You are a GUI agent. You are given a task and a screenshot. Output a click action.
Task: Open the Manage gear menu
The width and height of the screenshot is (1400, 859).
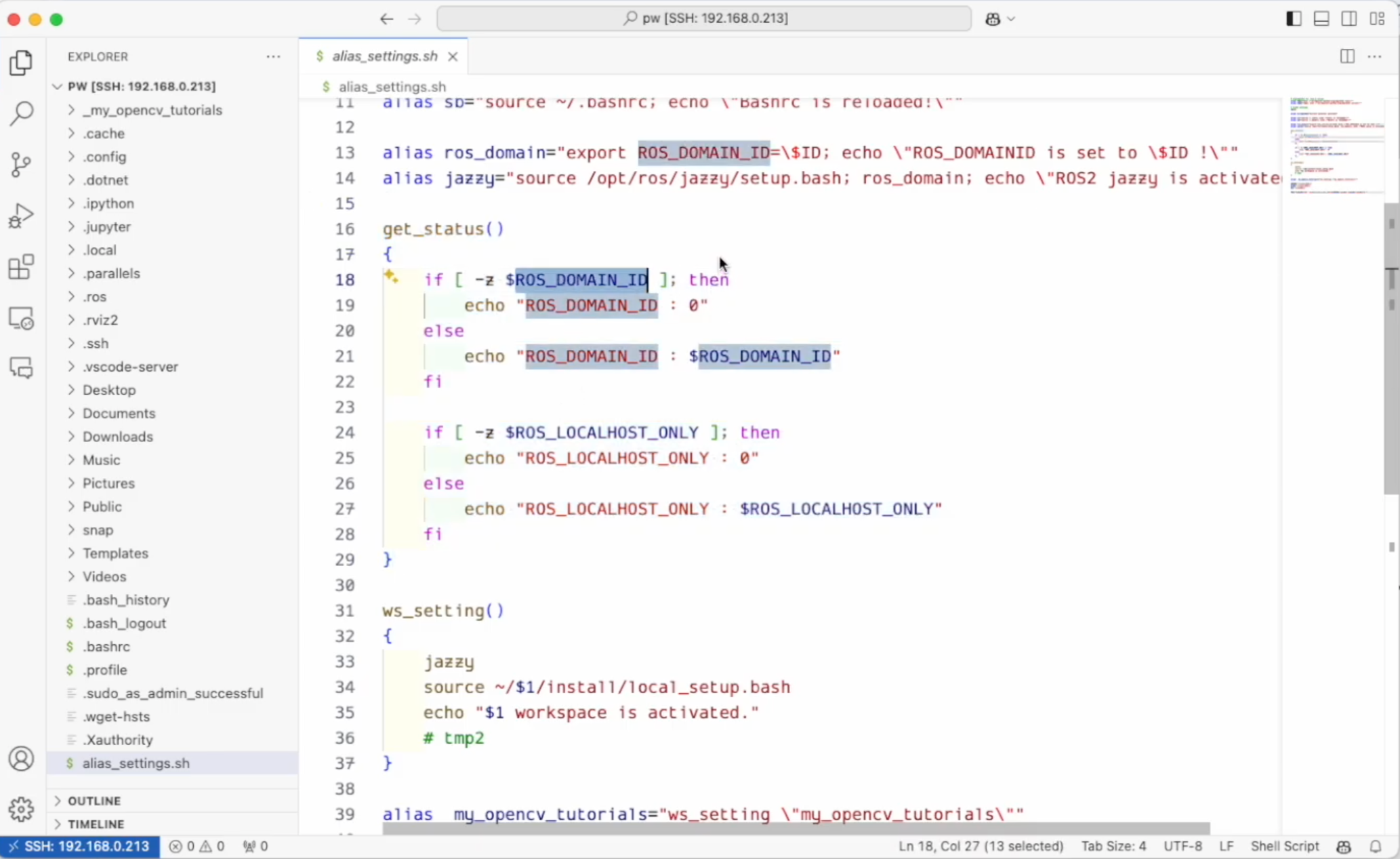22,808
